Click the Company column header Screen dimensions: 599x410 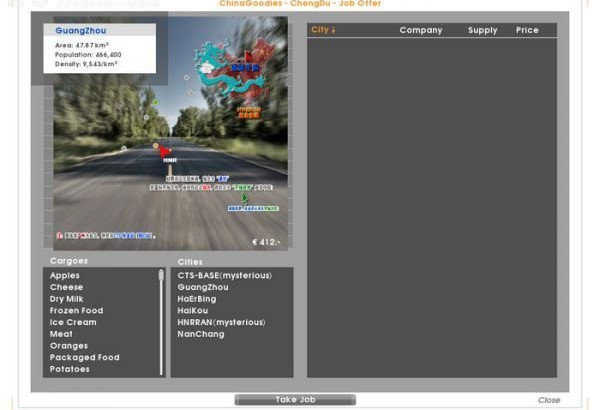pyautogui.click(x=421, y=30)
